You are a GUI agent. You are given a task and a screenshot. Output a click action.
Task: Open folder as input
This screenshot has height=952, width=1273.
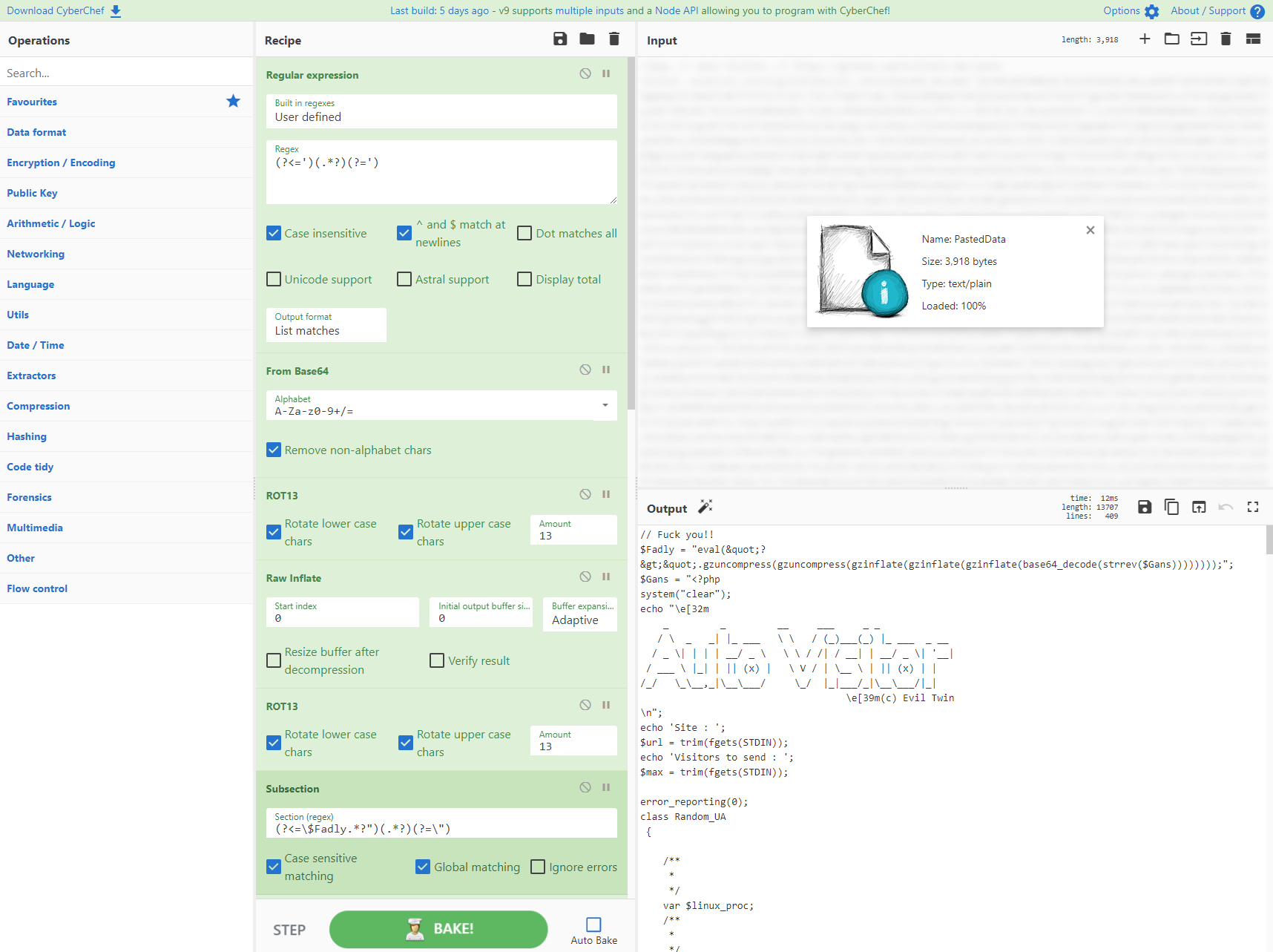tap(1172, 39)
